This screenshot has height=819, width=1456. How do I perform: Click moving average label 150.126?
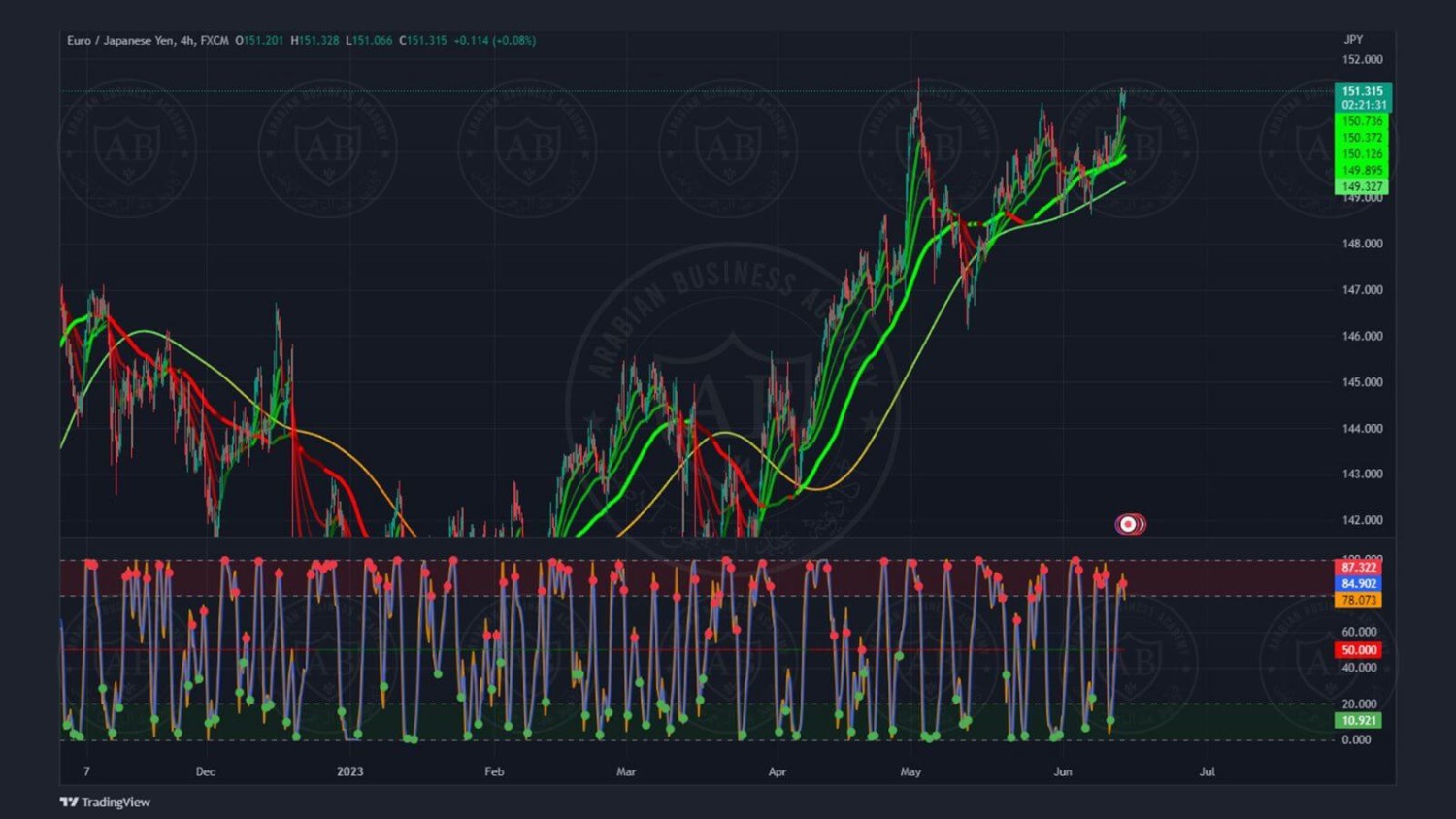[1362, 154]
